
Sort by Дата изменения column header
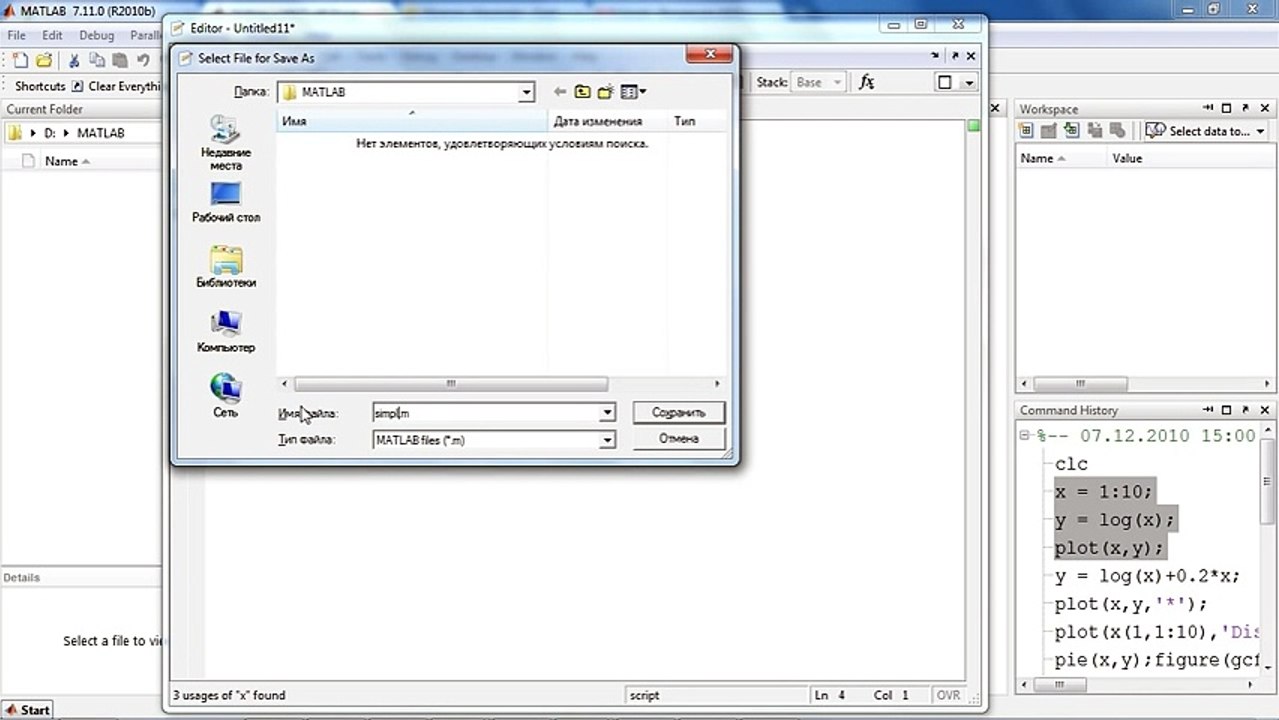608,121
